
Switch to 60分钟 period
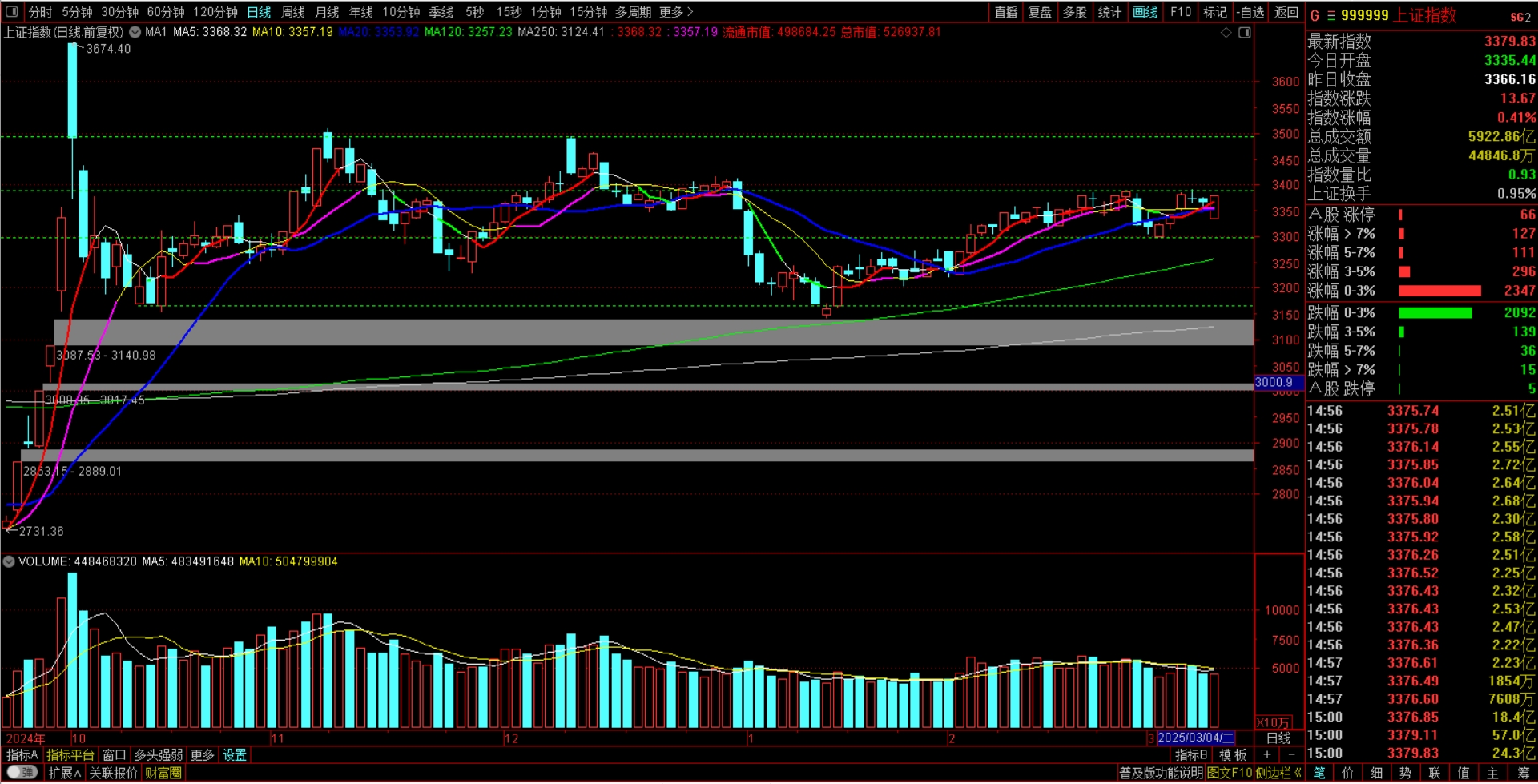click(x=166, y=12)
